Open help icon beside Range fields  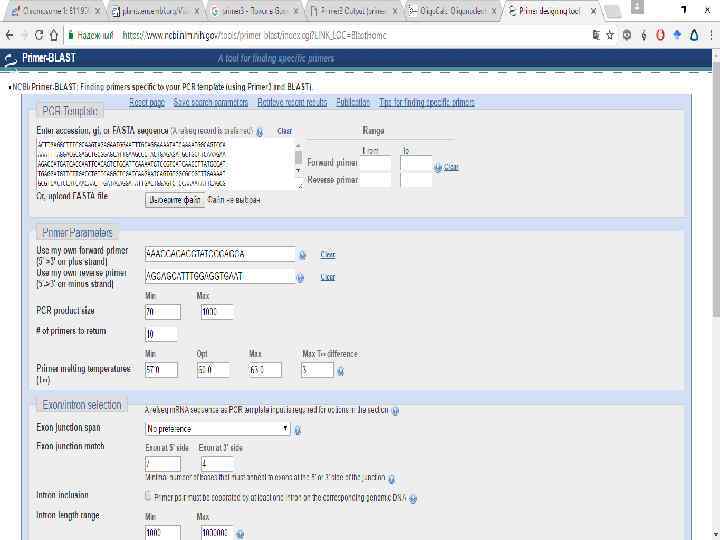pos(438,168)
